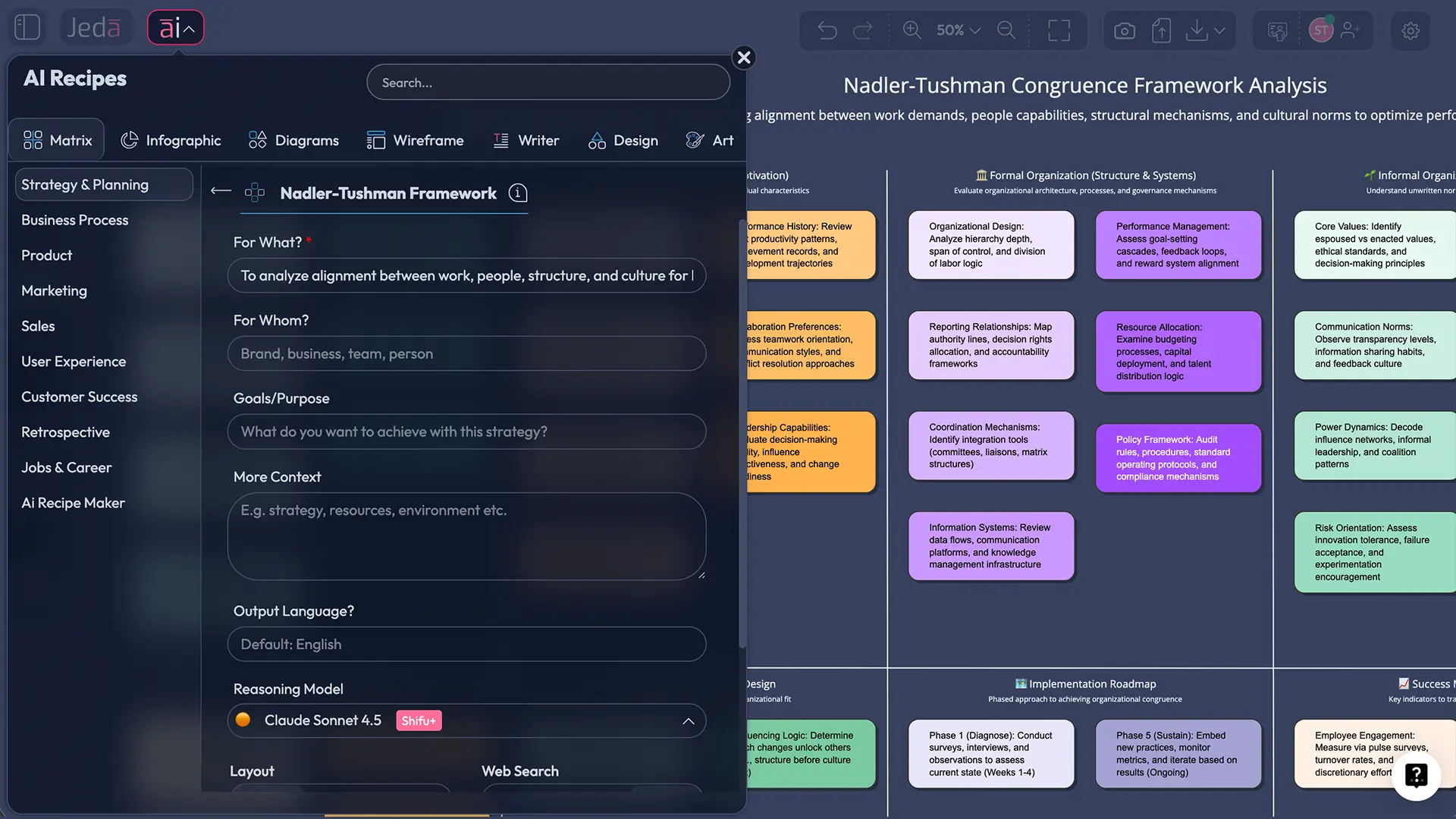The width and height of the screenshot is (1456, 819).
Task: Expand the download options chevron
Action: (1219, 30)
